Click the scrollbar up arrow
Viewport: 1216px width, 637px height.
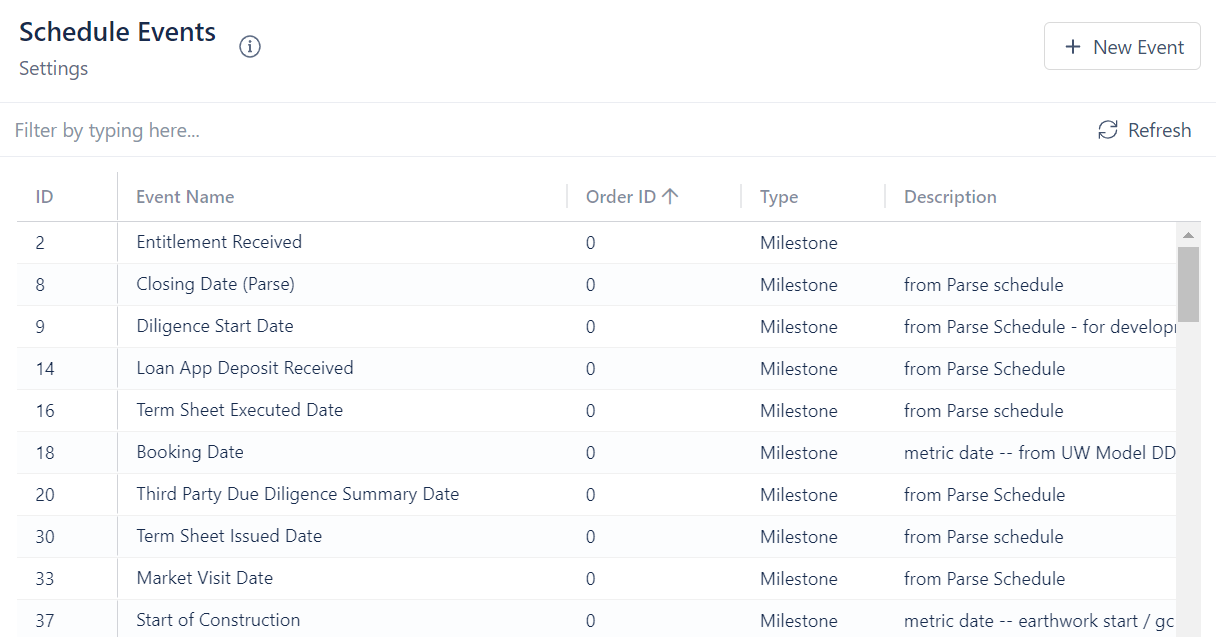[x=1188, y=236]
